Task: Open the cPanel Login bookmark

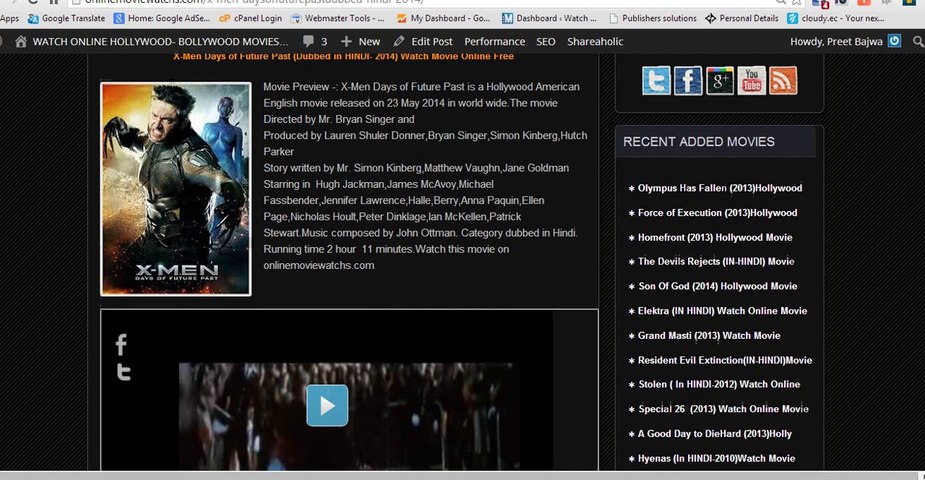Action: coord(250,18)
